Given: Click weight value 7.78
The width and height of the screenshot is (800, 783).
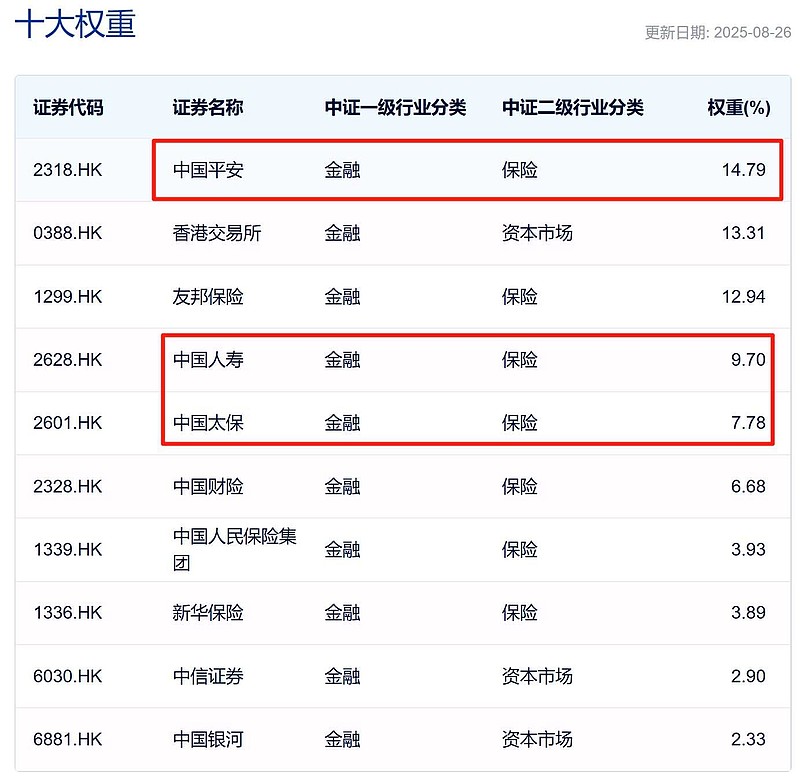Looking at the screenshot, I should tap(748, 423).
